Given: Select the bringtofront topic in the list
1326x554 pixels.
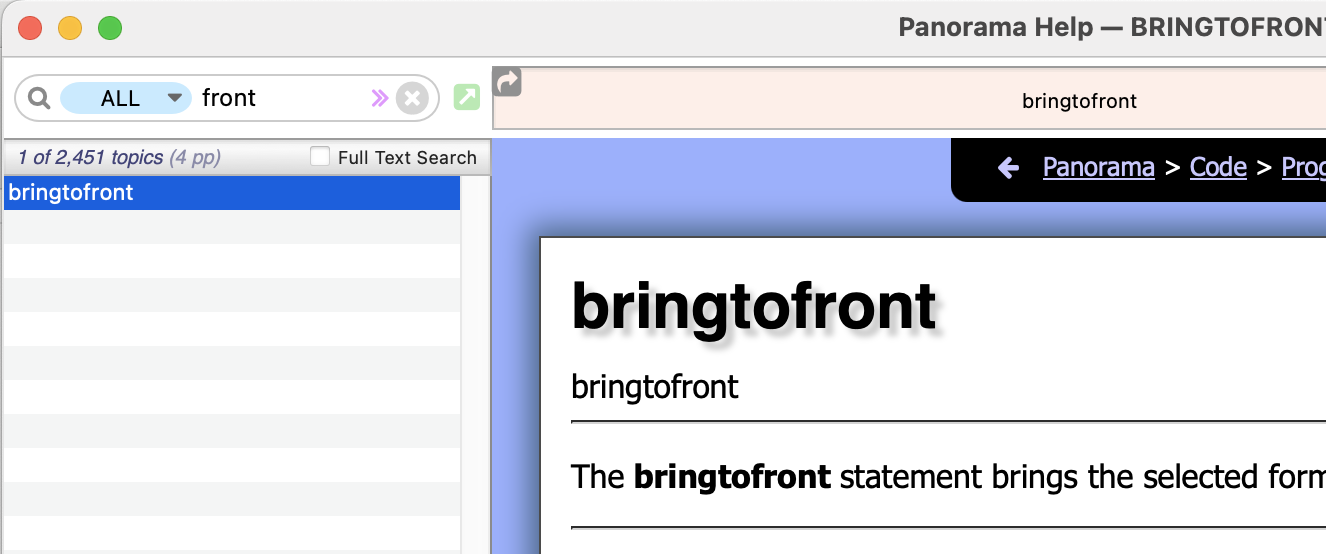Looking at the screenshot, I should tap(232, 193).
